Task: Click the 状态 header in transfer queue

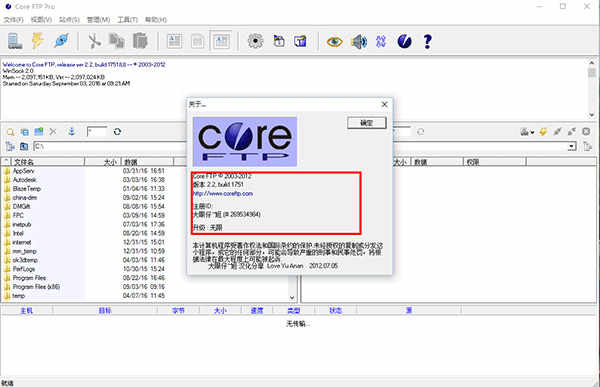Action: click(336, 310)
